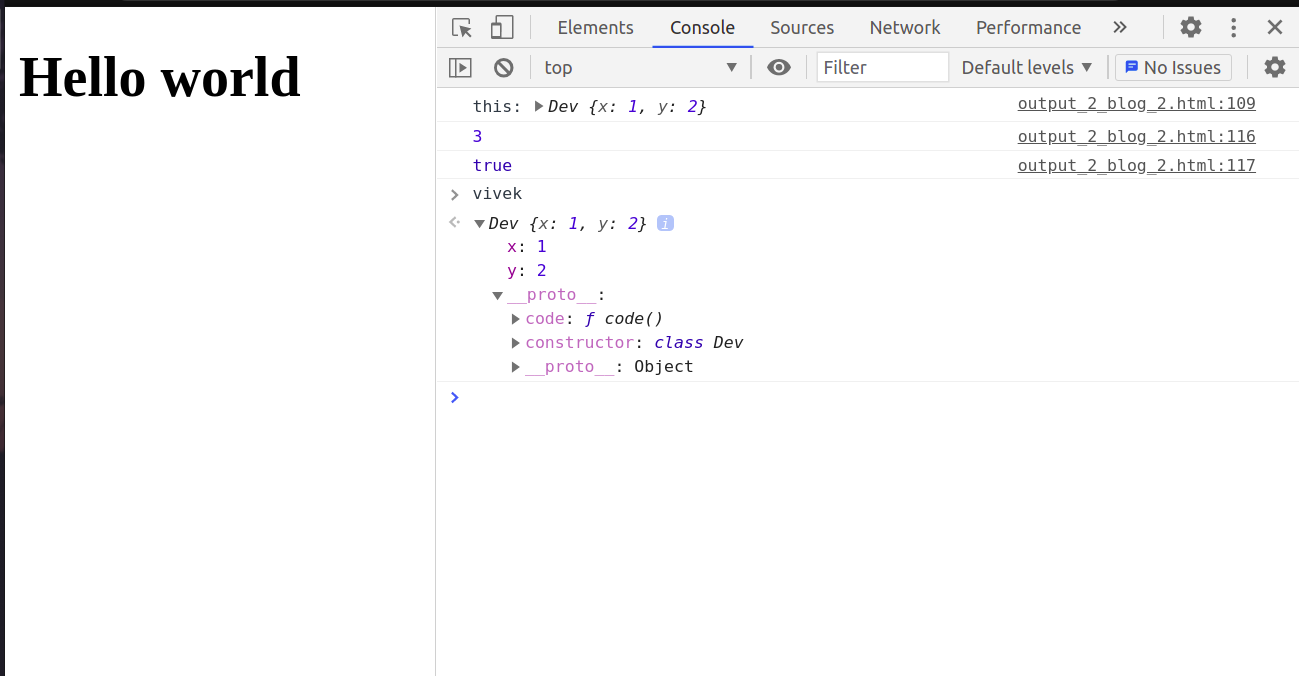This screenshot has width=1299, height=676.
Task: Clear the console with ban icon
Action: point(504,67)
